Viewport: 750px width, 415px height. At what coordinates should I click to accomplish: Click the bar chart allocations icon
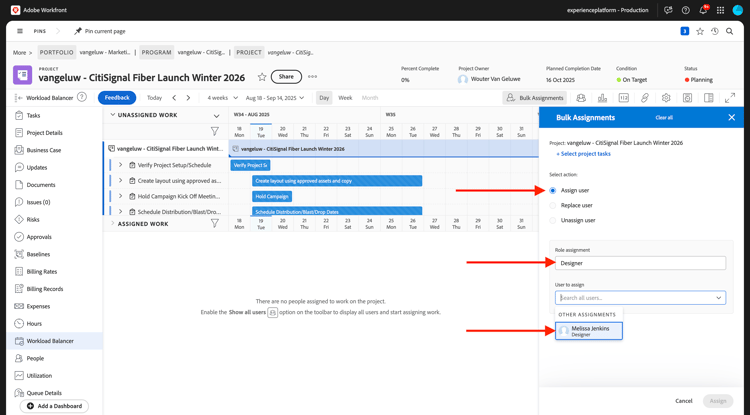[x=602, y=98]
